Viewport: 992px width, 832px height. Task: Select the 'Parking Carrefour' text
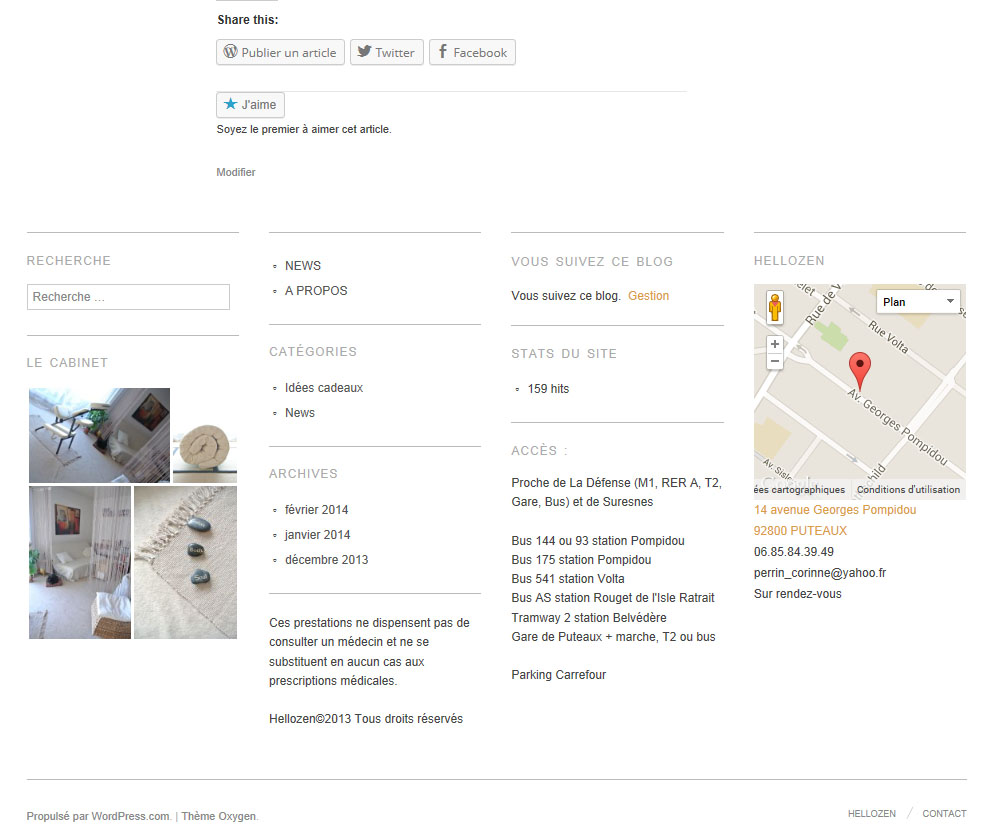[559, 675]
